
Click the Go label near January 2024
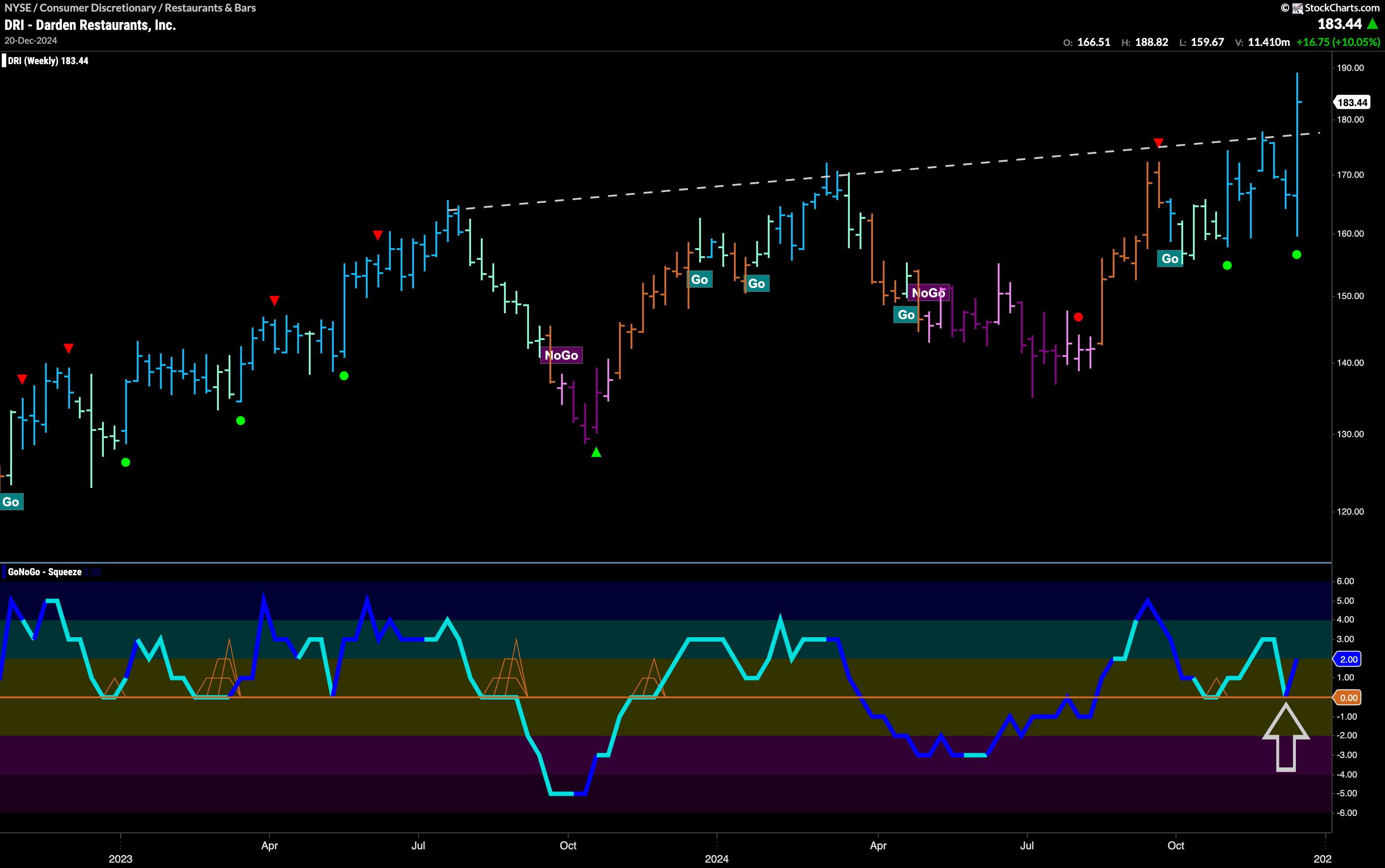point(757,283)
